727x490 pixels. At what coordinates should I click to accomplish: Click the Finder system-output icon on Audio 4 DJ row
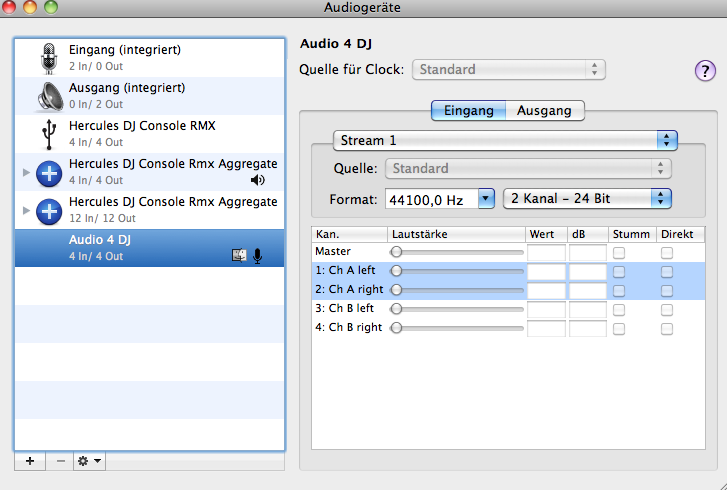239,255
